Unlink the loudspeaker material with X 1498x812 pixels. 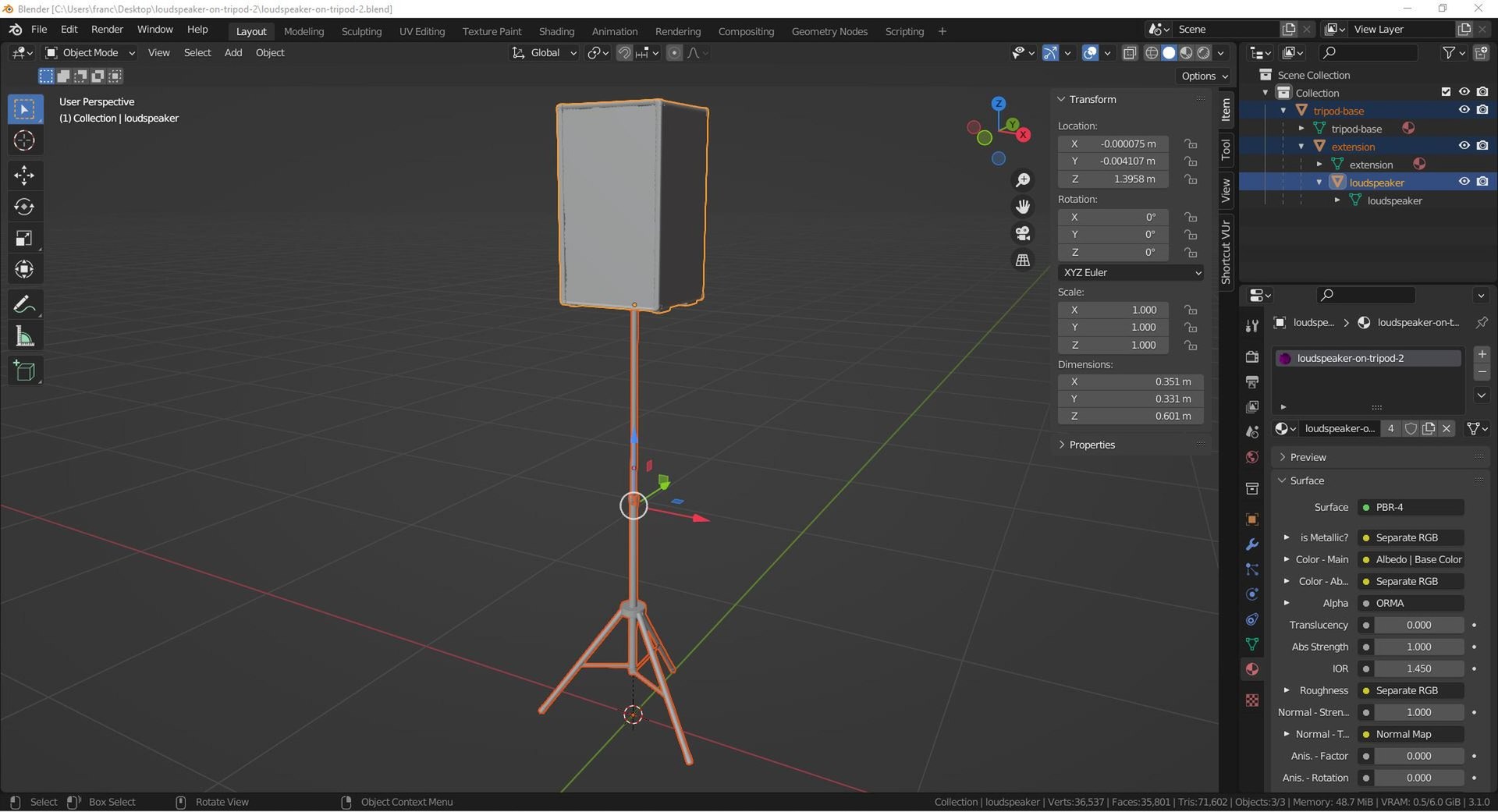tap(1447, 428)
